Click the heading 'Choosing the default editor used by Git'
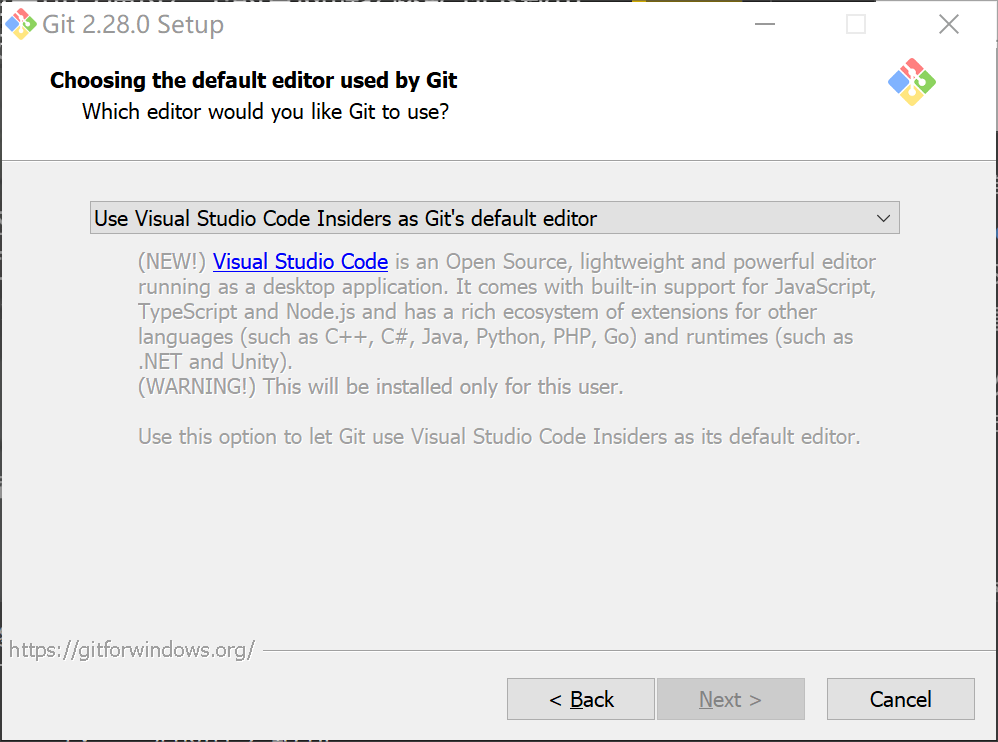 point(253,80)
